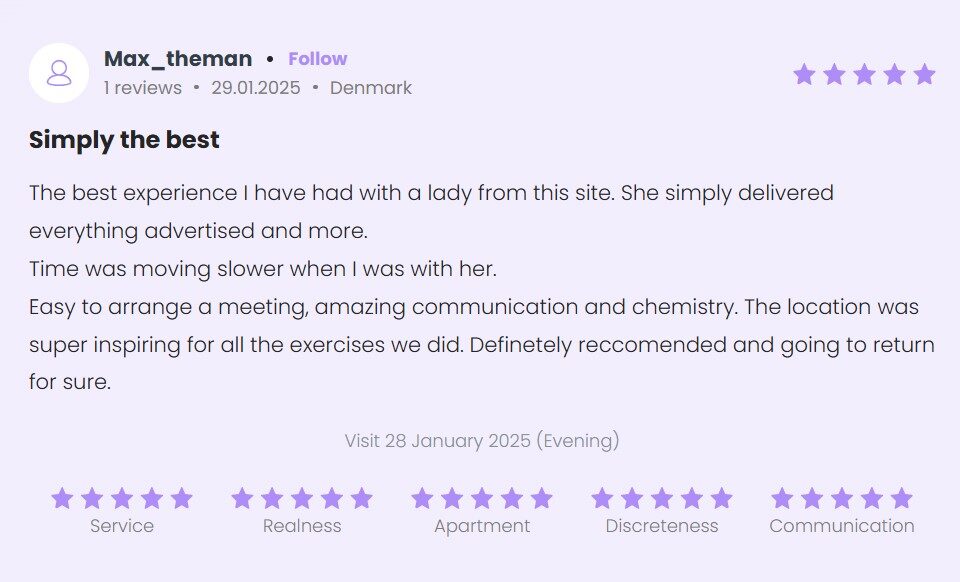Click third star of overall rating
Image resolution: width=960 pixels, height=582 pixels.
click(864, 74)
